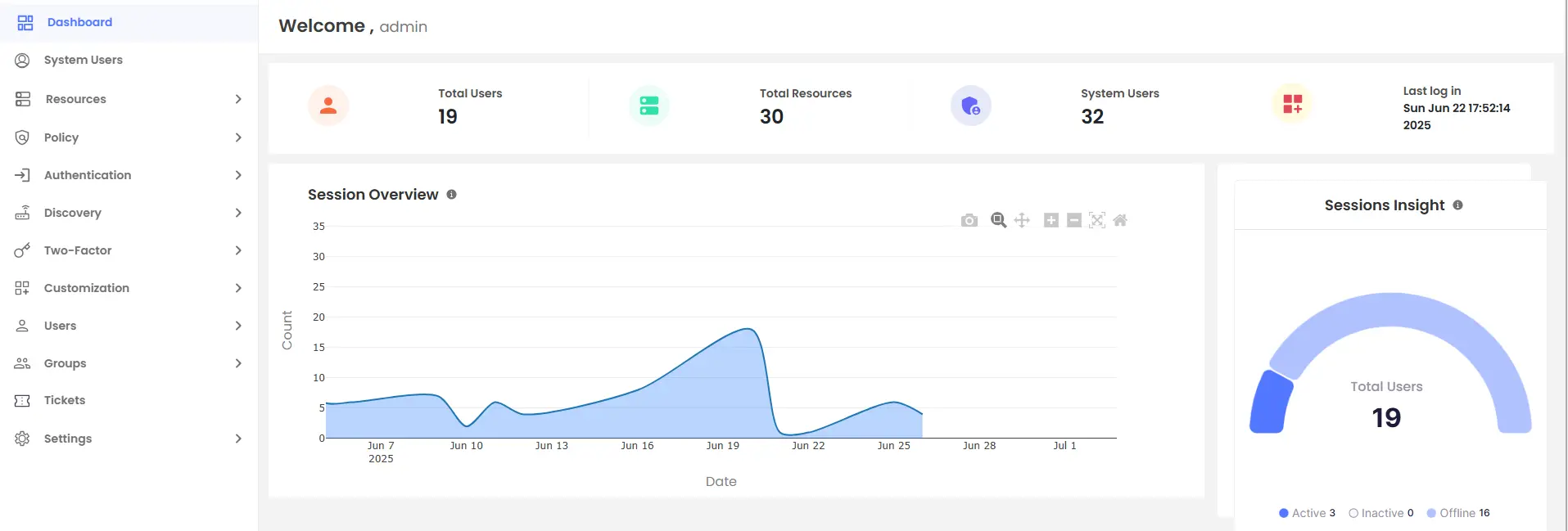This screenshot has height=531, width=1568.
Task: Click the red Last log in card icon
Action: click(1292, 104)
